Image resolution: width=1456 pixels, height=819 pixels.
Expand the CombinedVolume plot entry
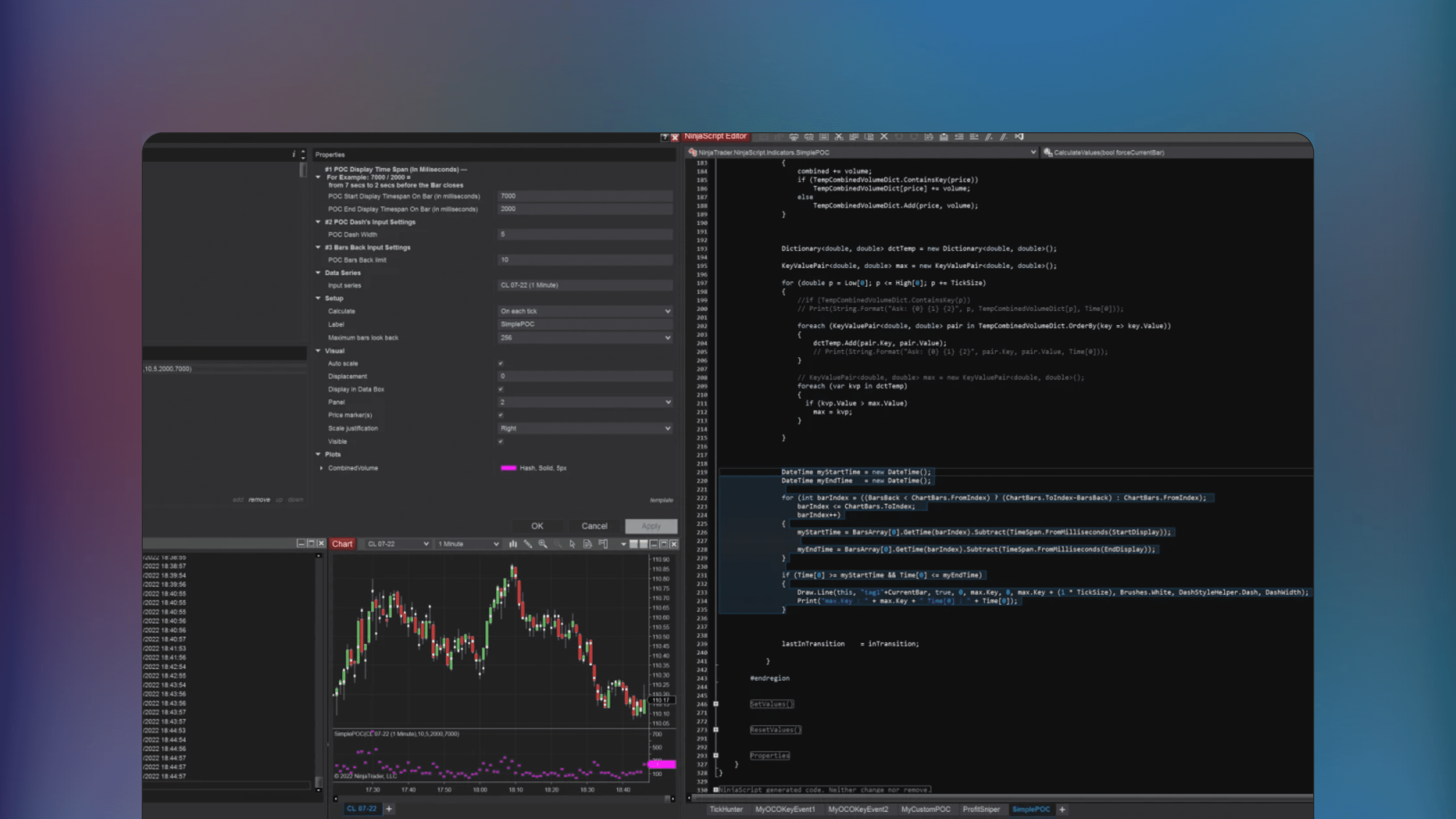[322, 468]
